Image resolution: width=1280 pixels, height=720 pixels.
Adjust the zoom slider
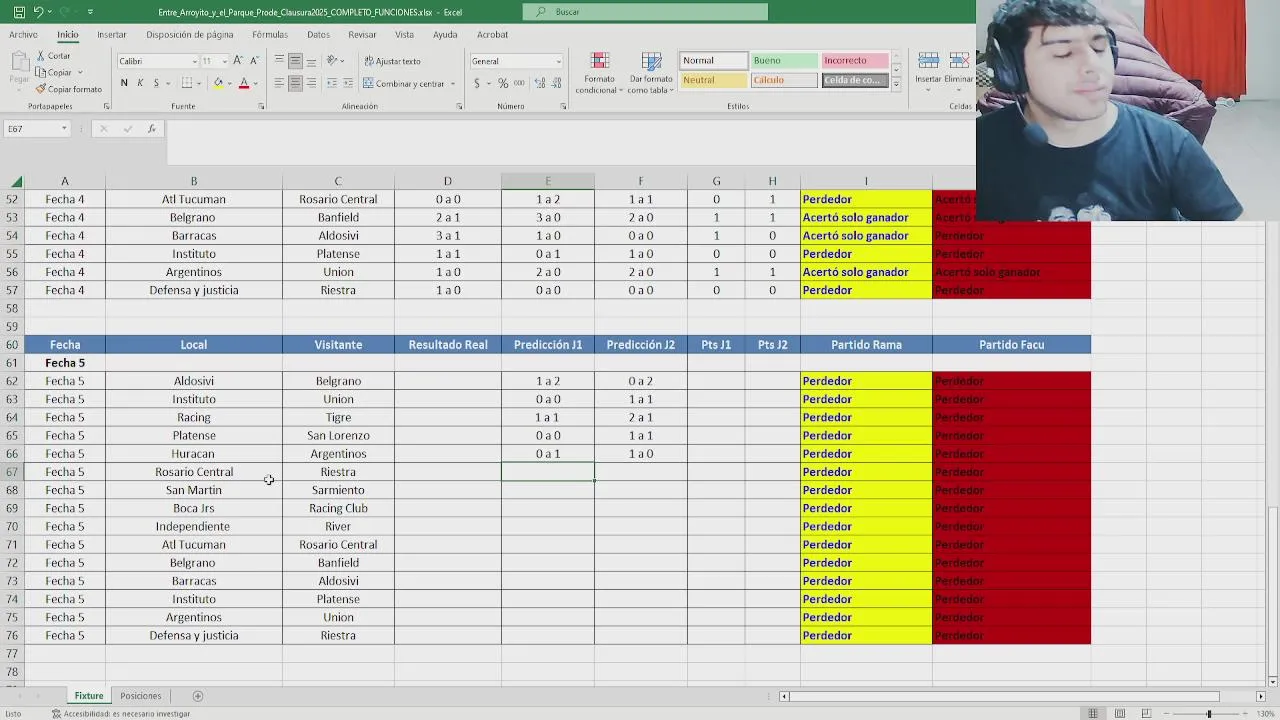[x=1208, y=713]
